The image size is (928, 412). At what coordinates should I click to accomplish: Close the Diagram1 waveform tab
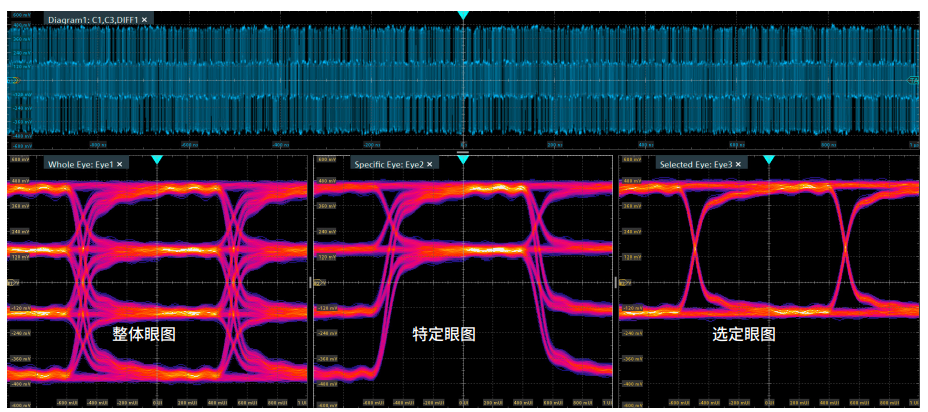point(144,20)
